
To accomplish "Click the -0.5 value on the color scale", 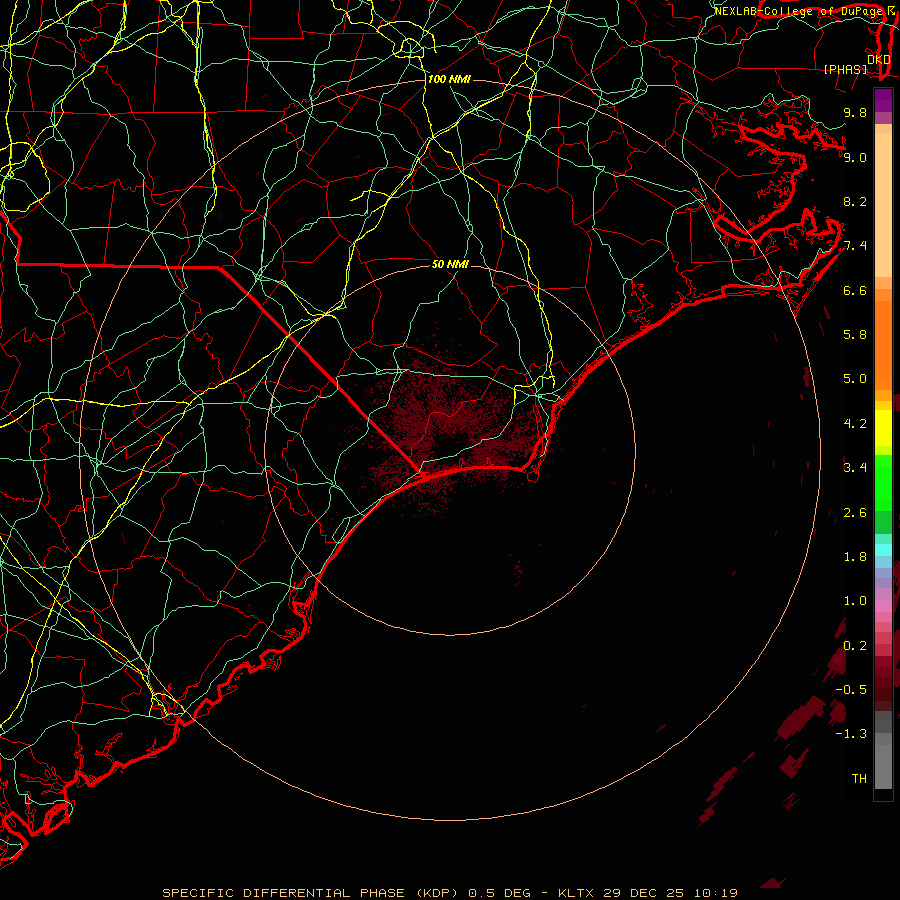I will (851, 690).
